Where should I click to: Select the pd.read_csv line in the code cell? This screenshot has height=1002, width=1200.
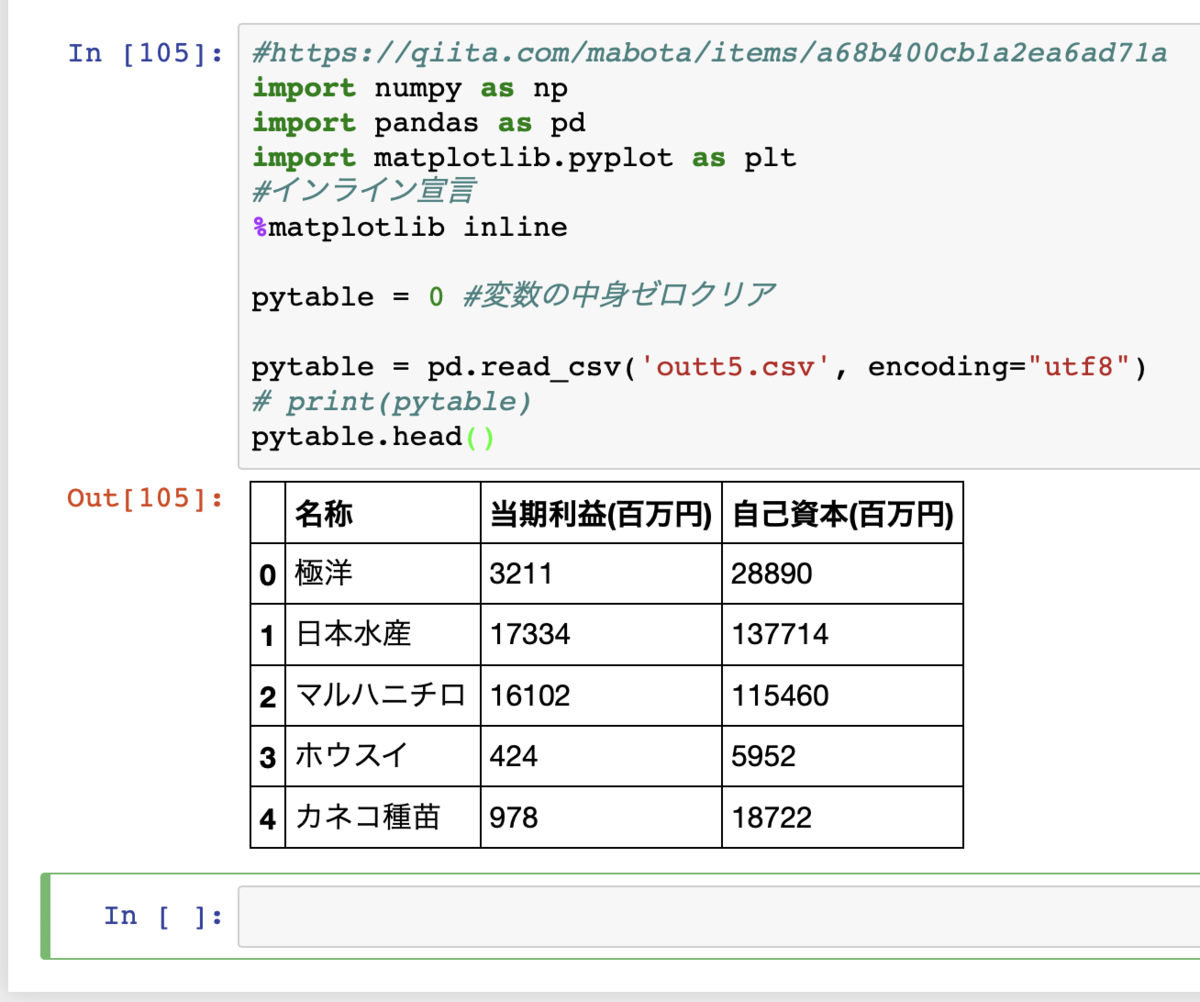click(600, 366)
